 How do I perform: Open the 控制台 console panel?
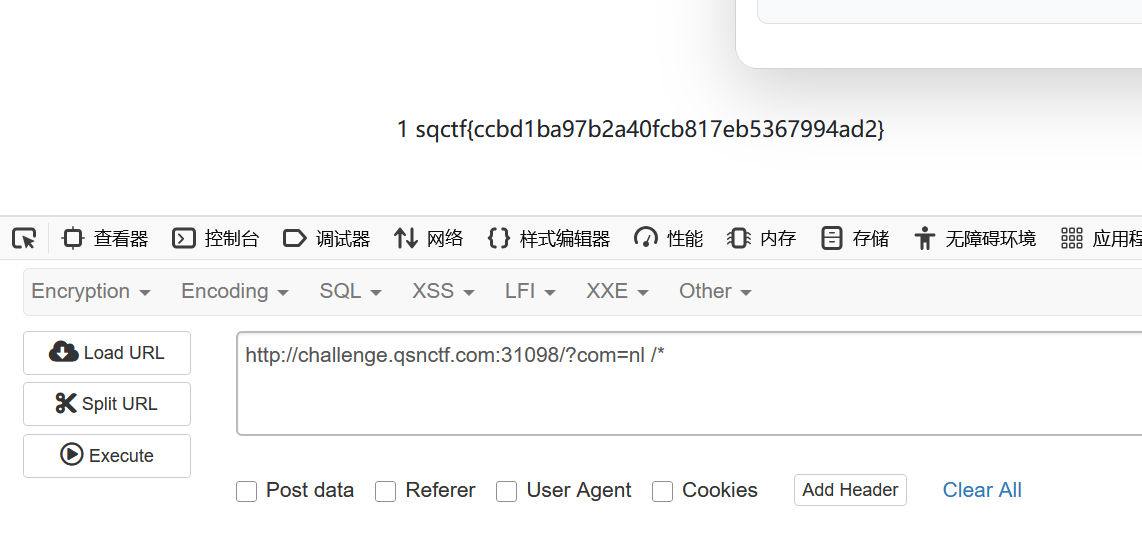click(x=216, y=238)
